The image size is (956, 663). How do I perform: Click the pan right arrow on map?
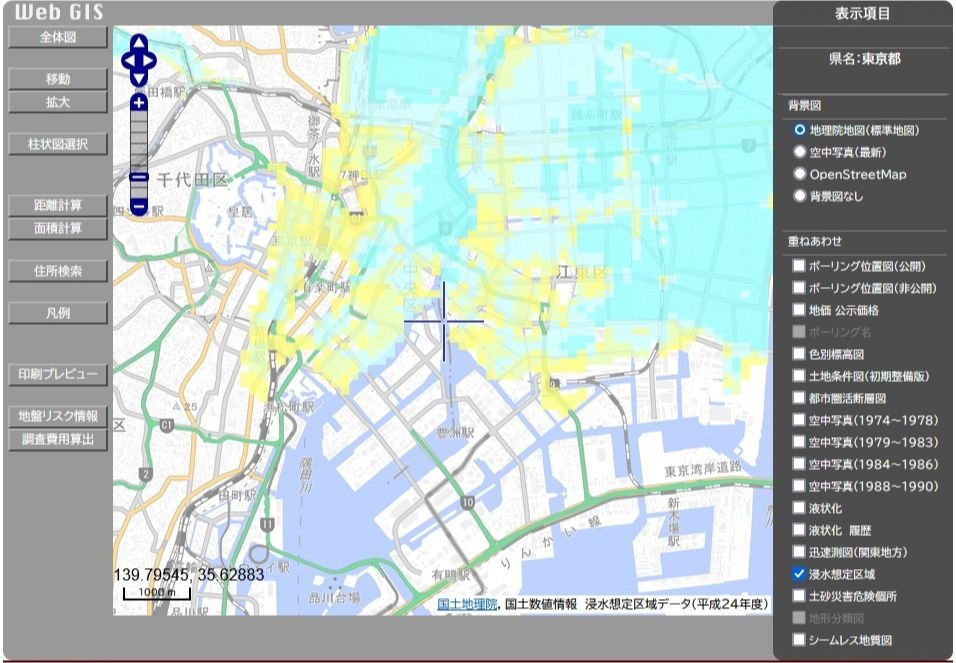(x=151, y=60)
